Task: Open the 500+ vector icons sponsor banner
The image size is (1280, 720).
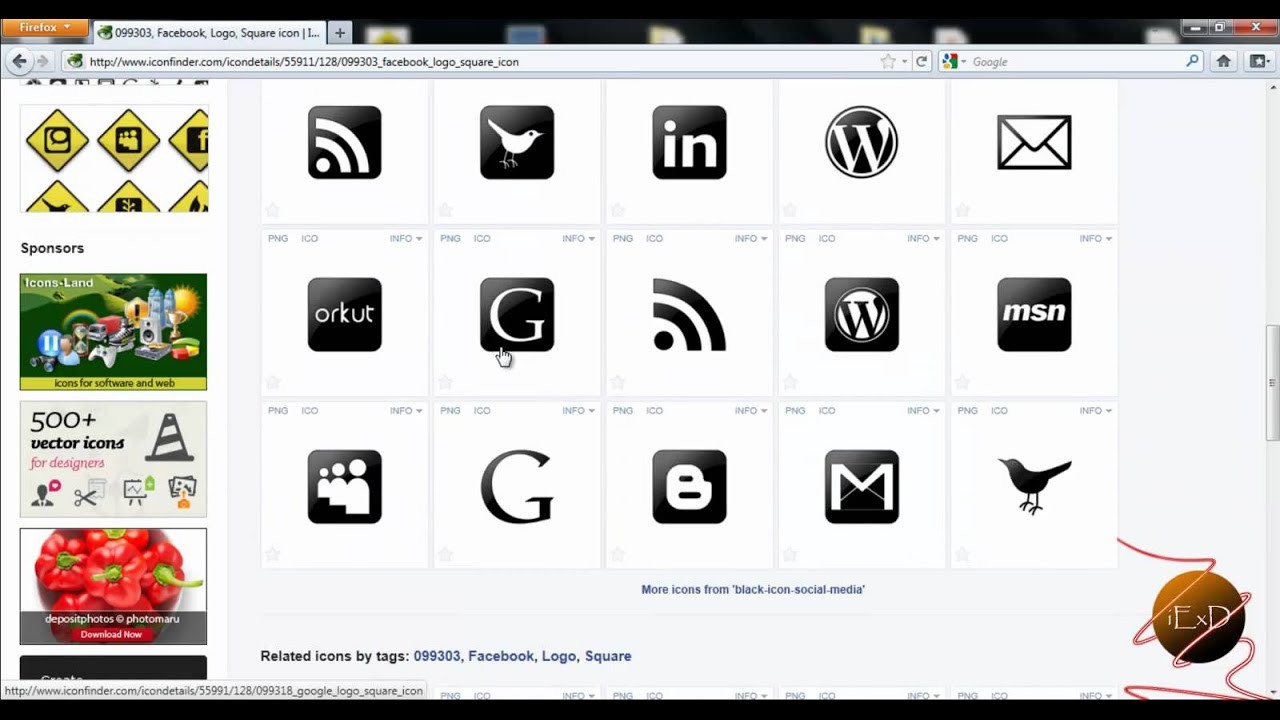Action: point(113,459)
